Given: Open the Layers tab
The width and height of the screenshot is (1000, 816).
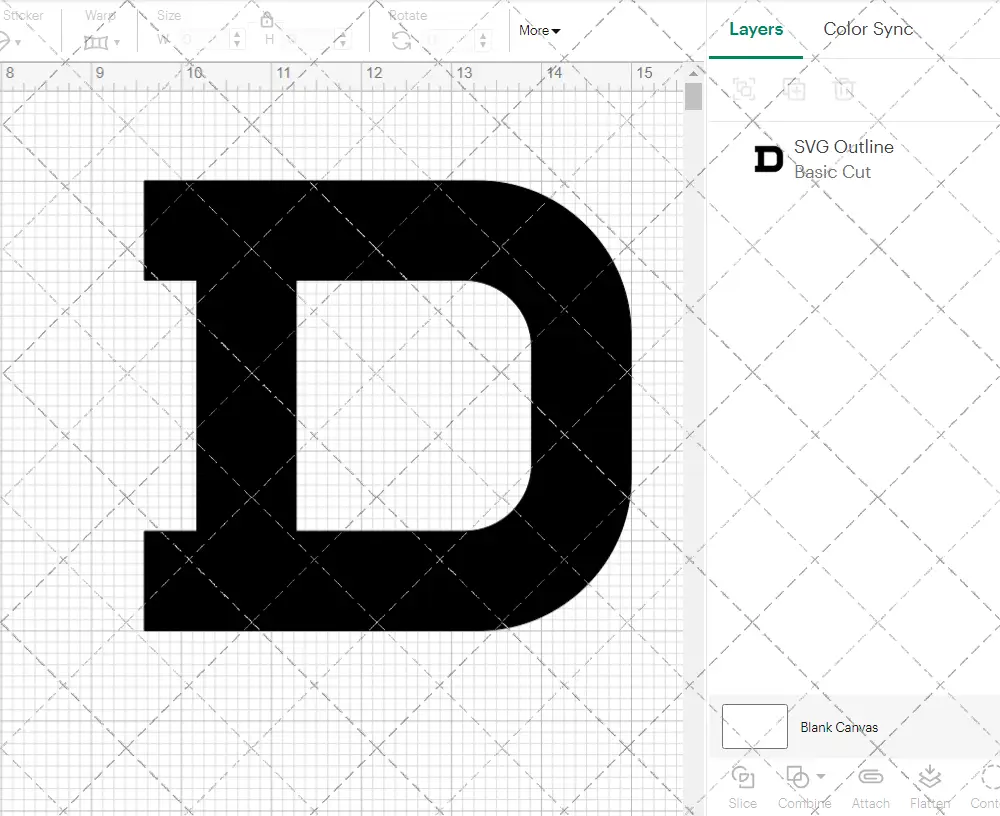Looking at the screenshot, I should click(x=756, y=29).
